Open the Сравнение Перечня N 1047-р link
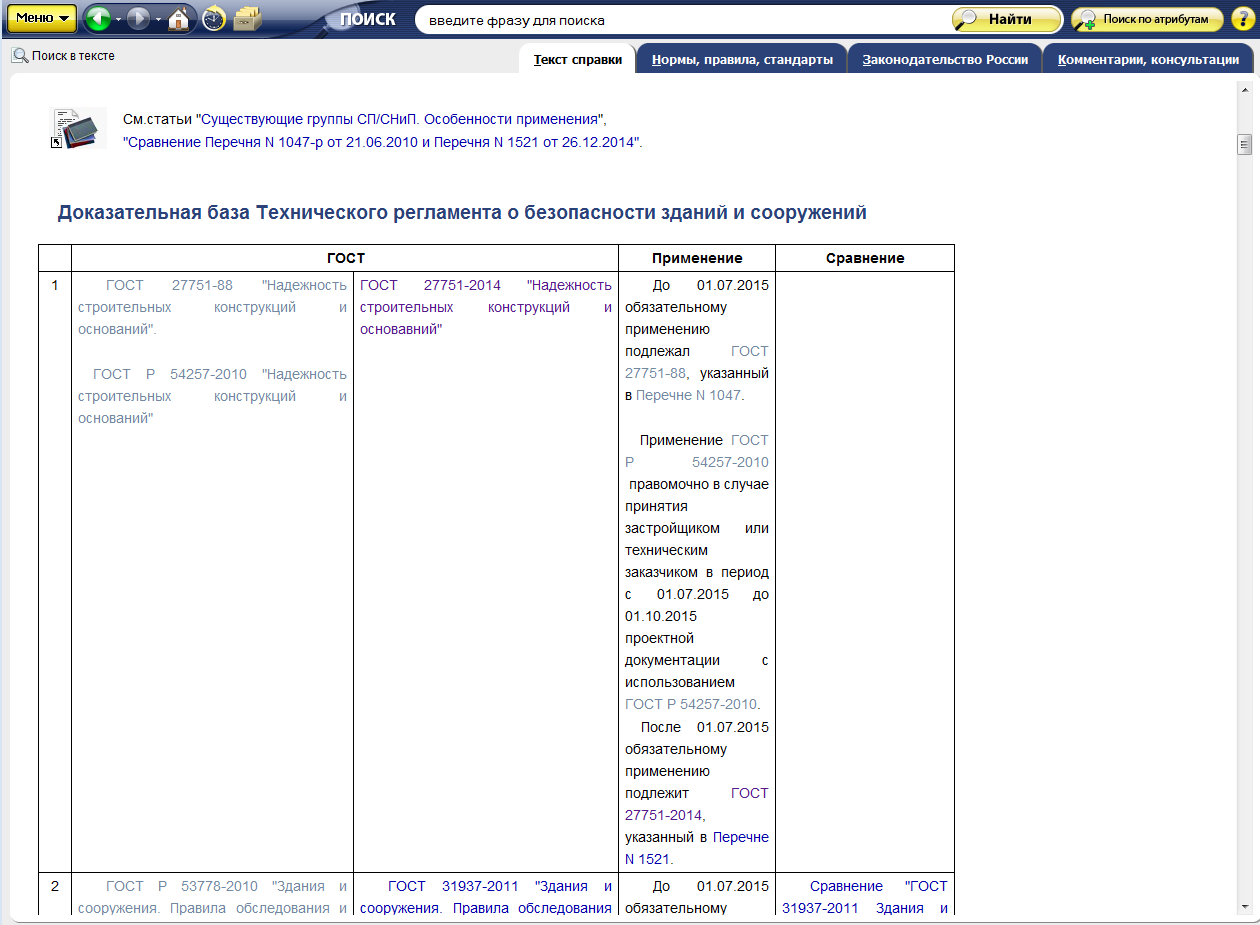 coord(380,142)
